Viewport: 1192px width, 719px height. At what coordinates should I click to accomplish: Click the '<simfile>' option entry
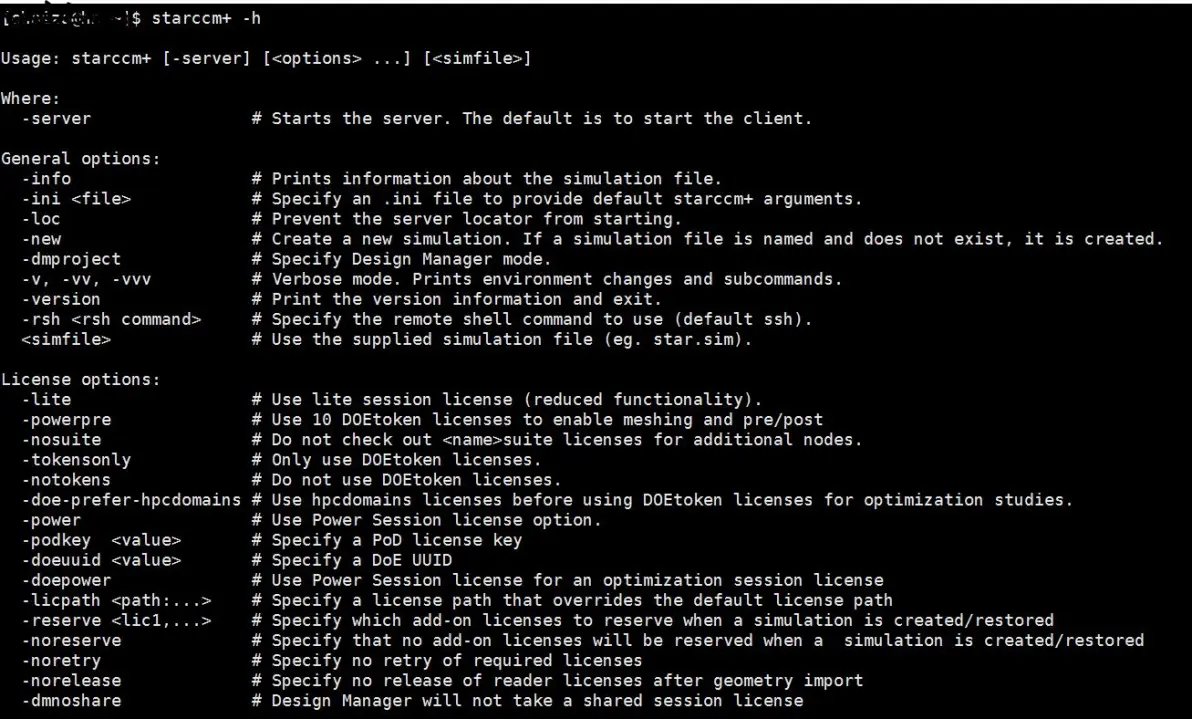(x=66, y=340)
